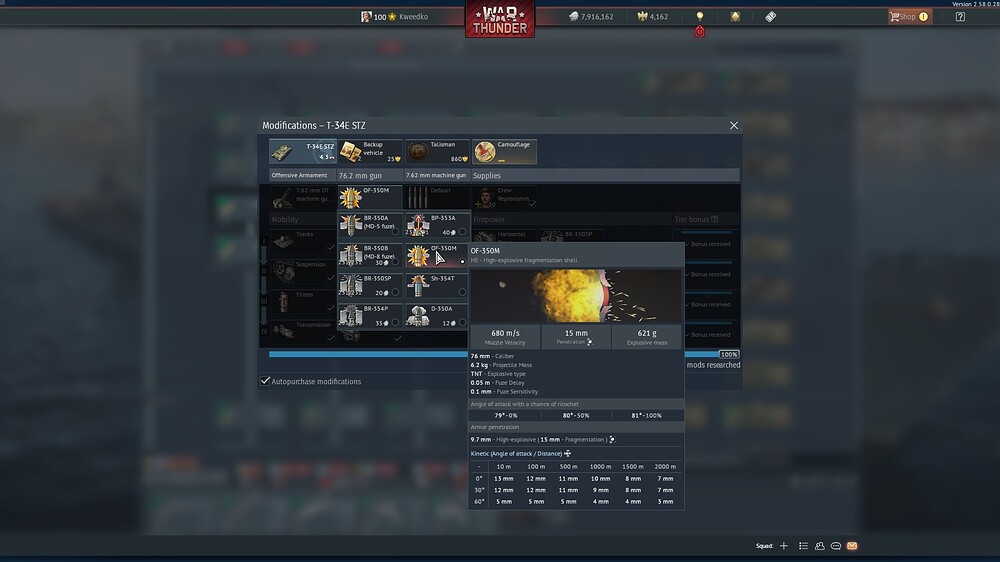Click the OF-350M explosion preview image
The image size is (1000, 562).
tap(576, 295)
